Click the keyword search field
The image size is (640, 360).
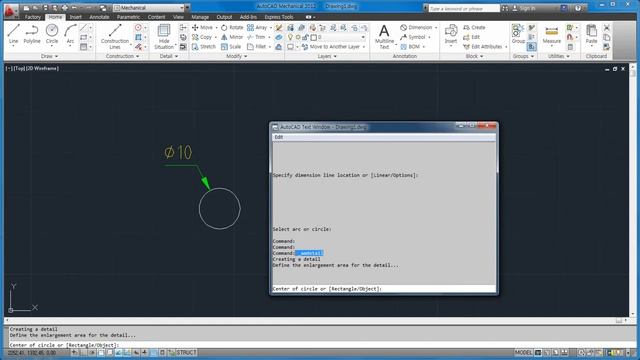tap(464, 8)
